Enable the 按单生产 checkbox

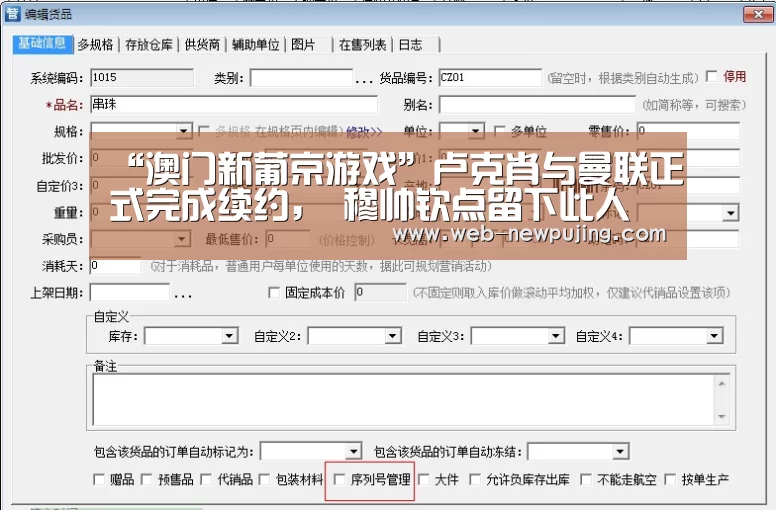click(x=670, y=479)
